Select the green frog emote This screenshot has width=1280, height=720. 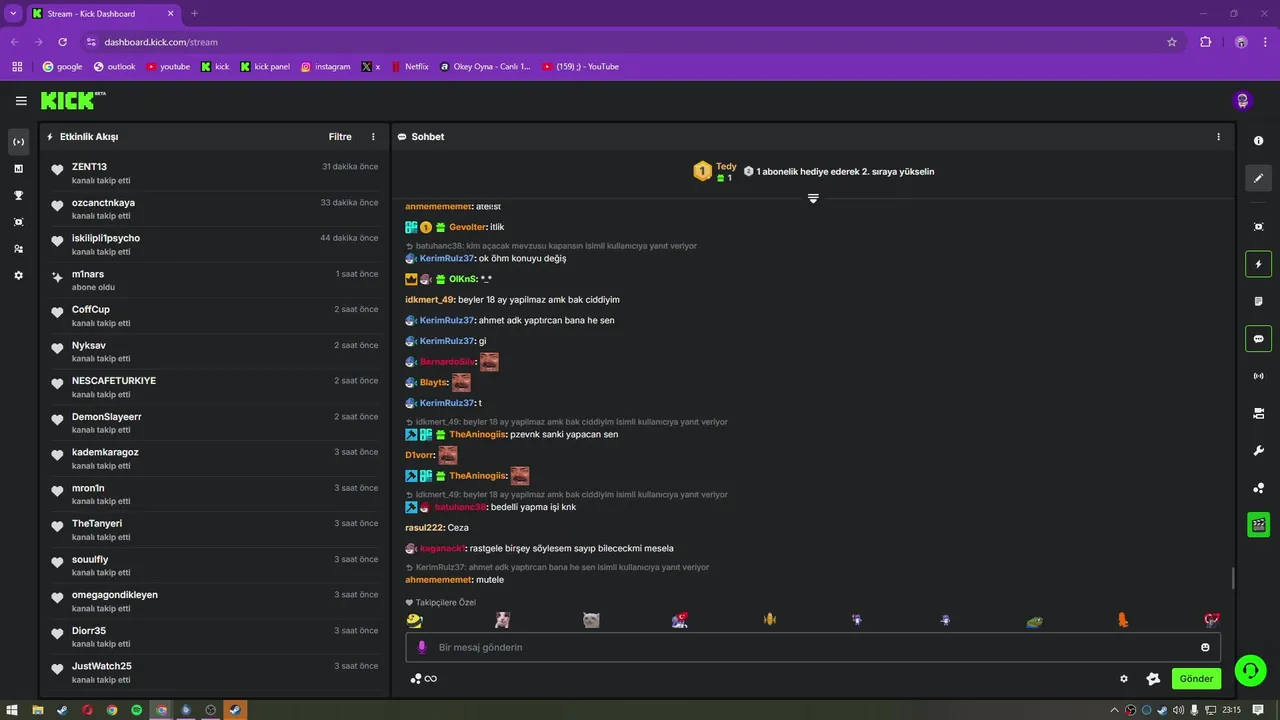1034,620
